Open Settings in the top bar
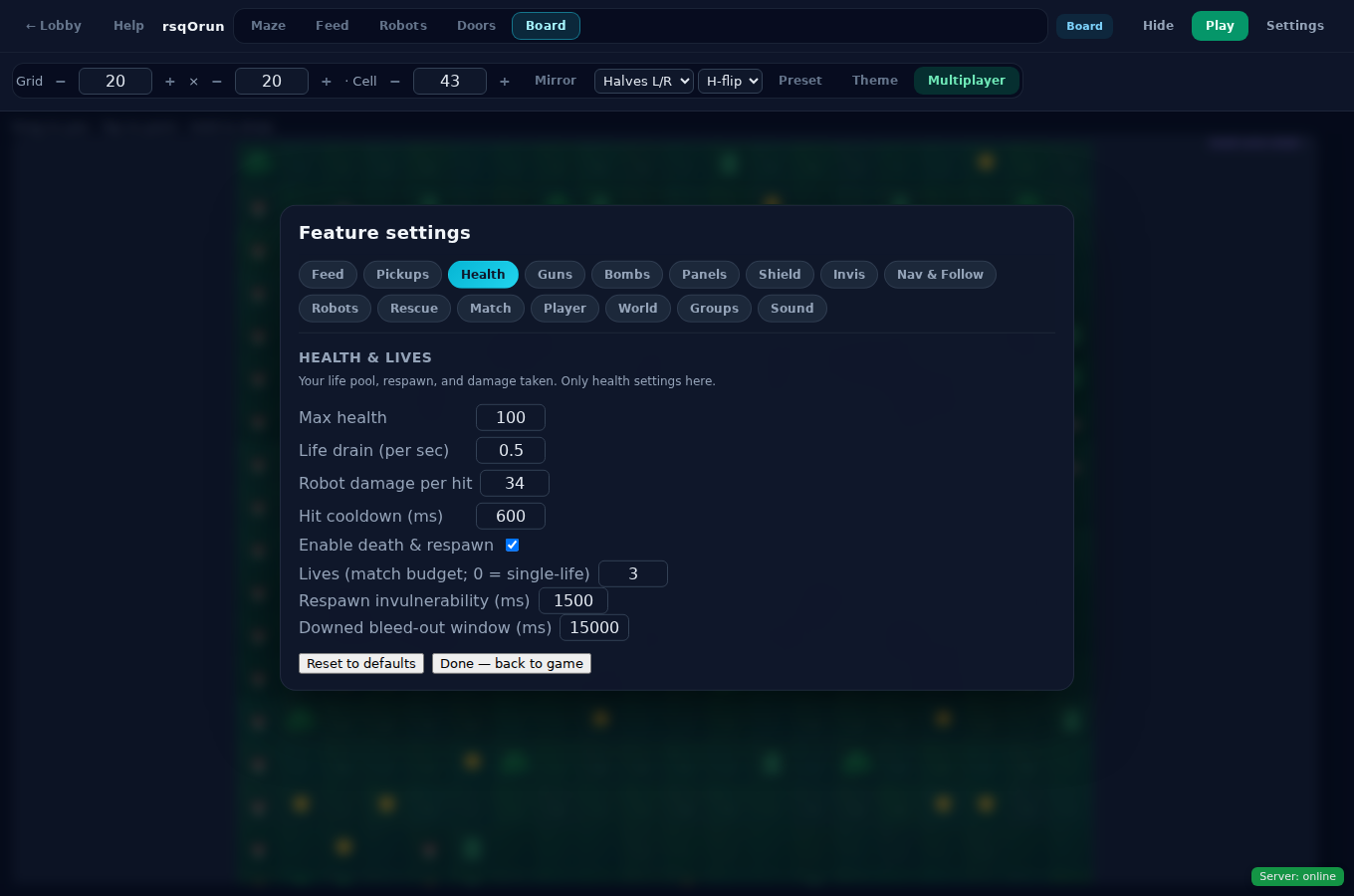 tap(1294, 26)
